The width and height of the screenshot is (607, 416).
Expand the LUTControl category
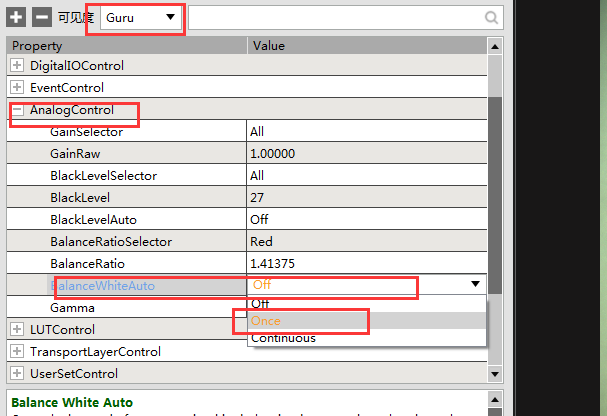click(17, 330)
